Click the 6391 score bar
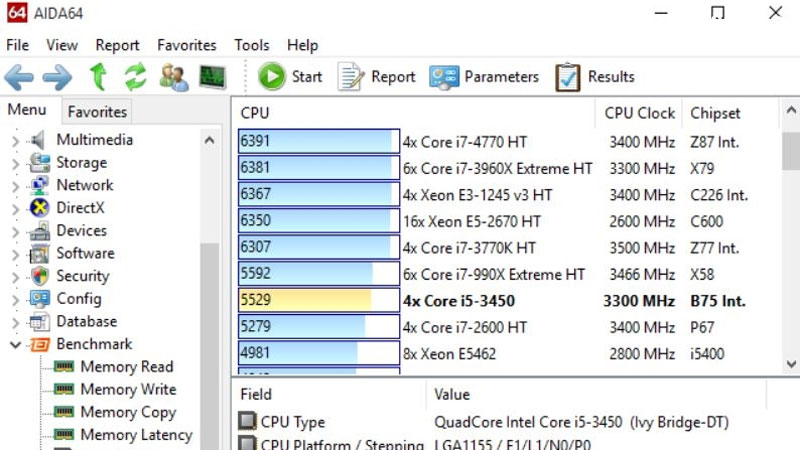The height and width of the screenshot is (450, 800). click(318, 141)
